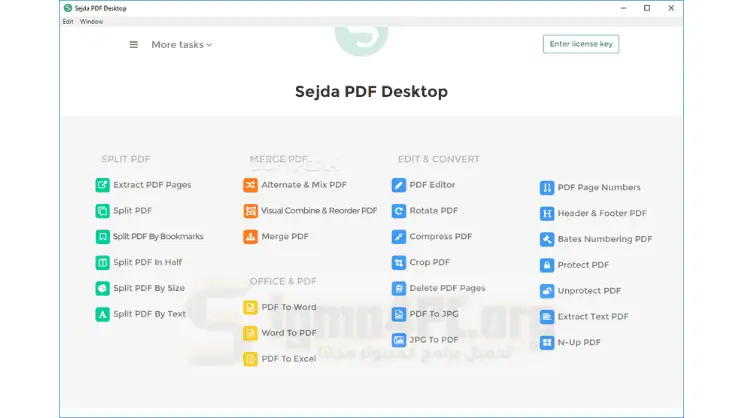743x418 pixels.
Task: Open the Header & Footer PDF link
Action: (602, 213)
